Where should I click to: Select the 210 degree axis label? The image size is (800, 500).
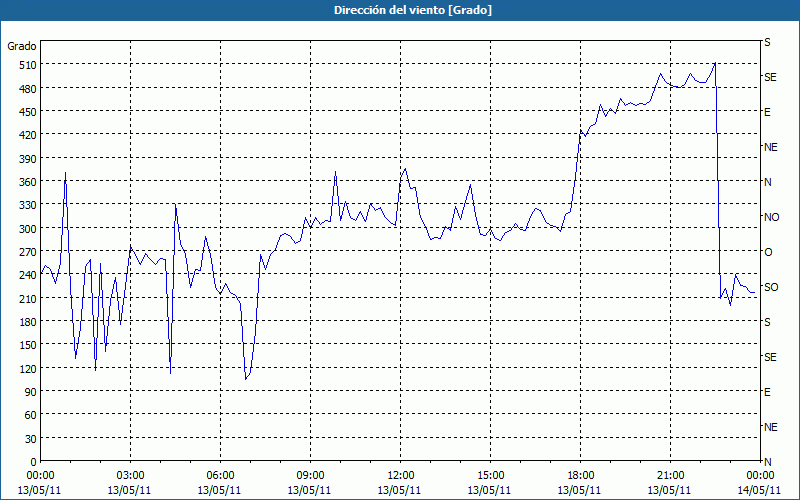(x=28, y=299)
